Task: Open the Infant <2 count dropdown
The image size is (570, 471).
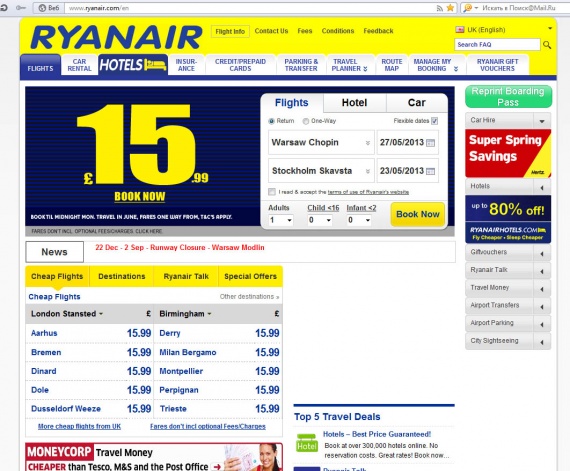Action: [x=359, y=220]
